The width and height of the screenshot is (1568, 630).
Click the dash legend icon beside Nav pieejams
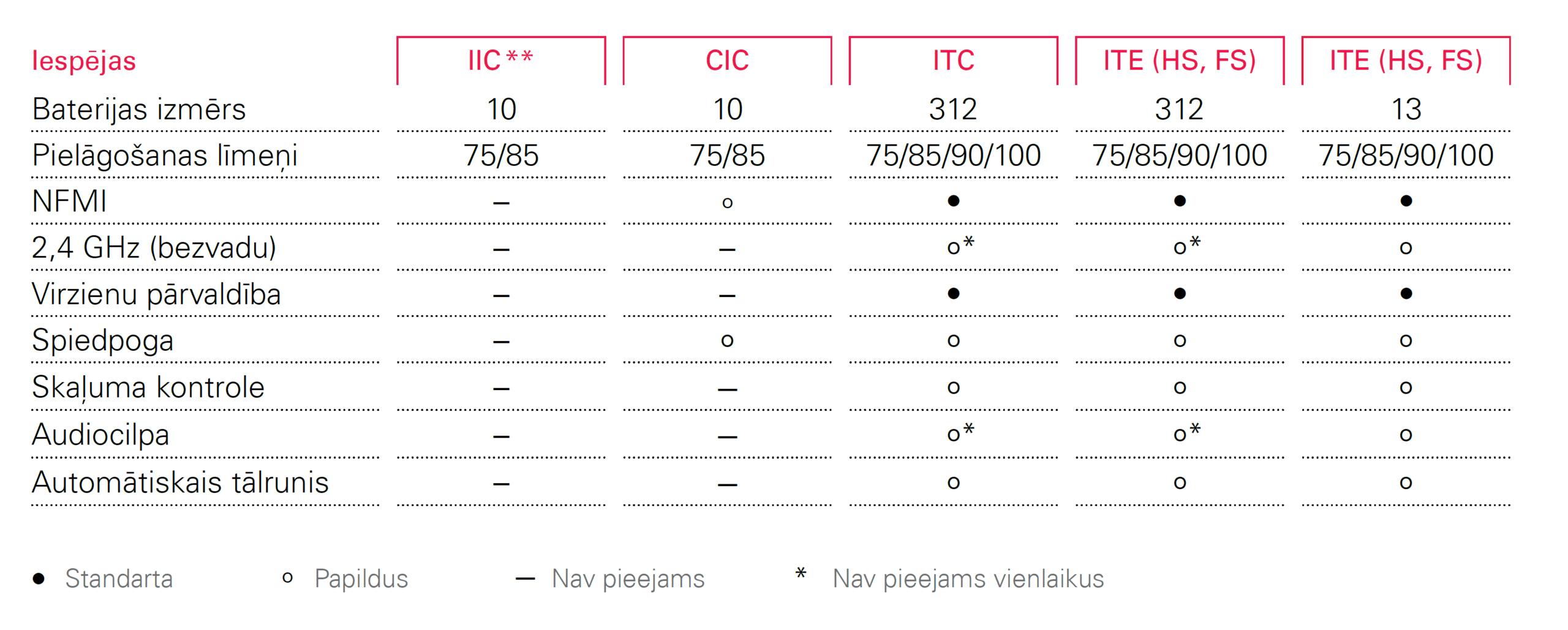click(x=525, y=579)
